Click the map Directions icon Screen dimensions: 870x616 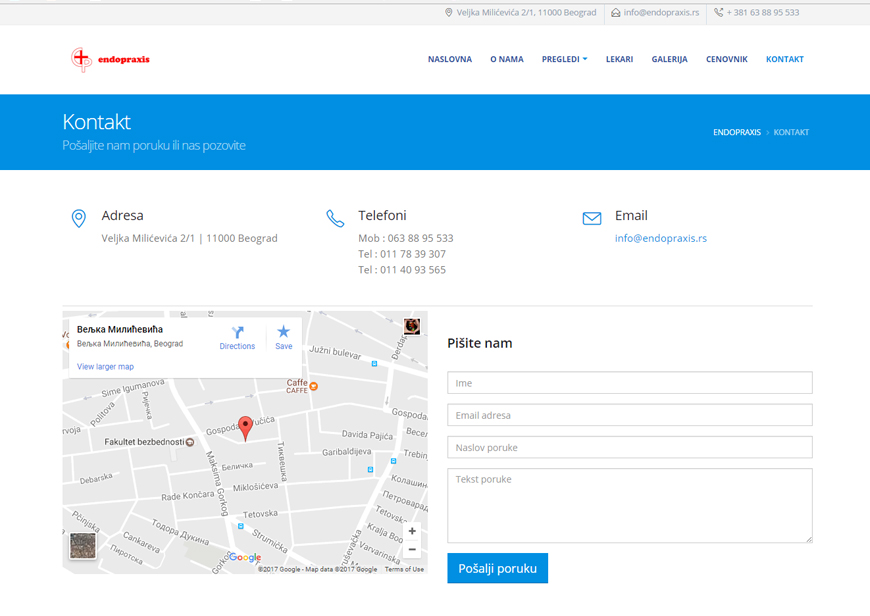click(237, 334)
